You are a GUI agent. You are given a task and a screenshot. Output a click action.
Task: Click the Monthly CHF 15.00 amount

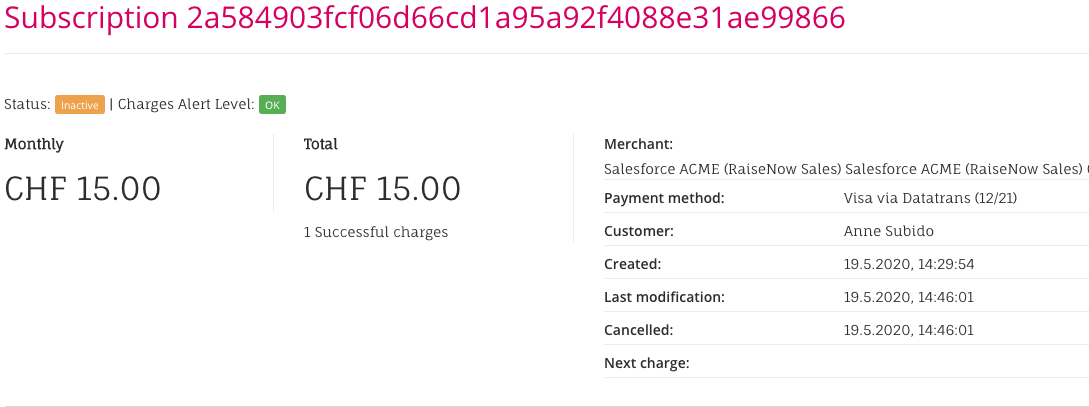coord(83,188)
